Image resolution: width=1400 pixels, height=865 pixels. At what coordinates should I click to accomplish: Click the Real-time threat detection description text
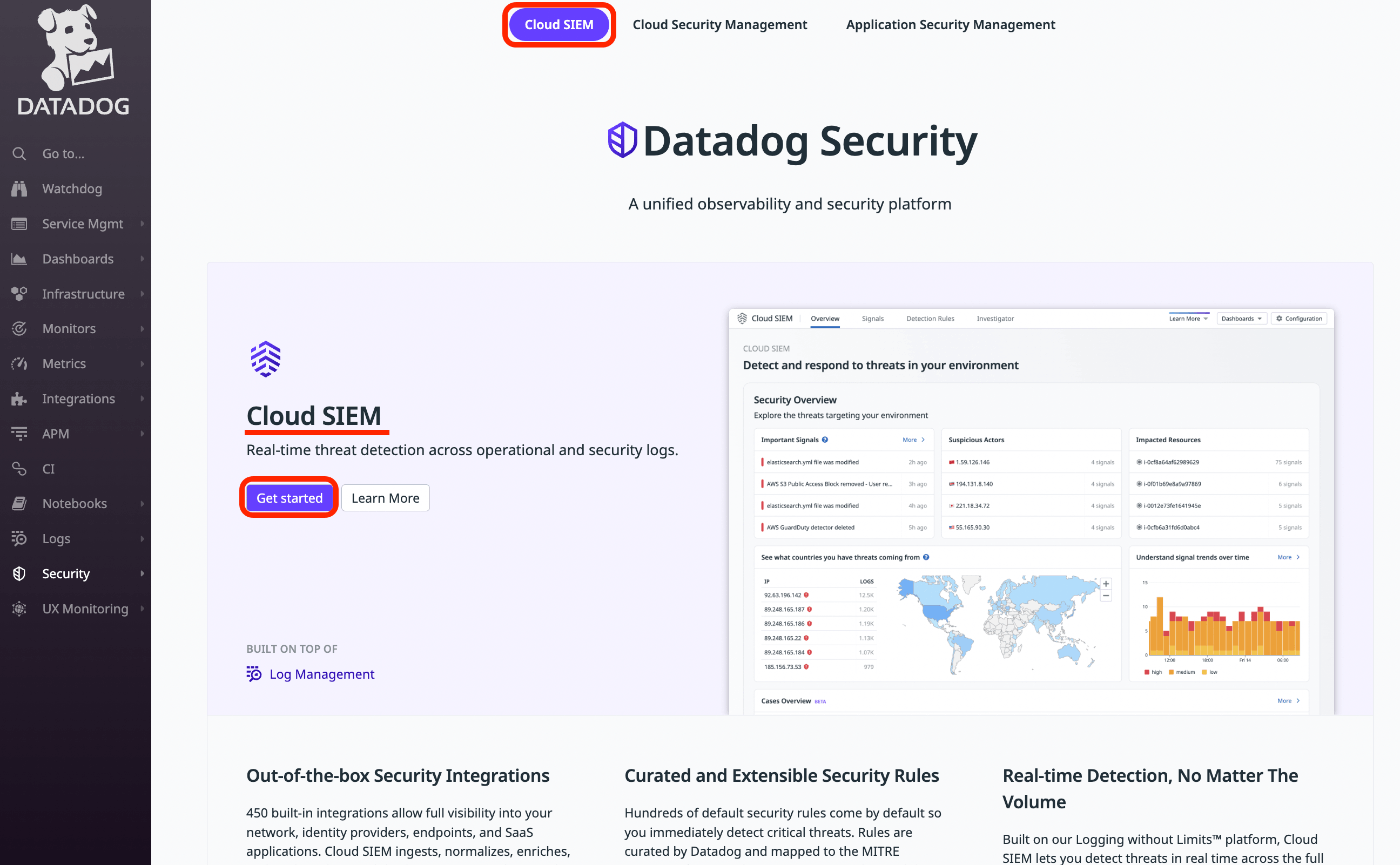[x=462, y=450]
